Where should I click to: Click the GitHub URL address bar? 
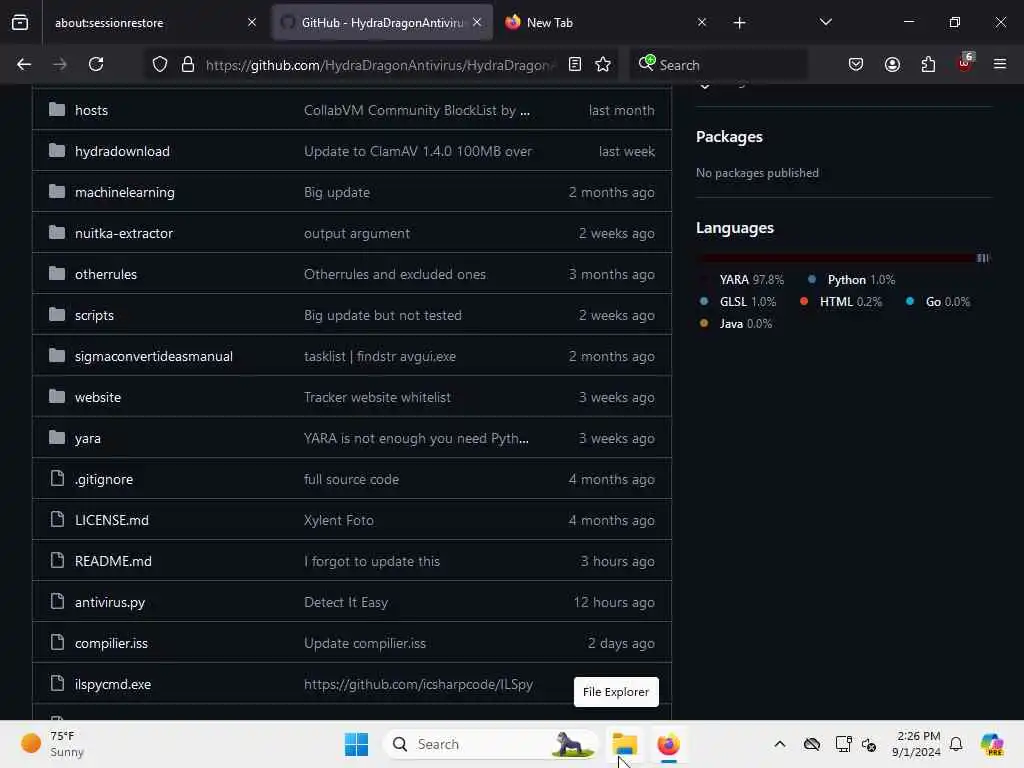(380, 65)
